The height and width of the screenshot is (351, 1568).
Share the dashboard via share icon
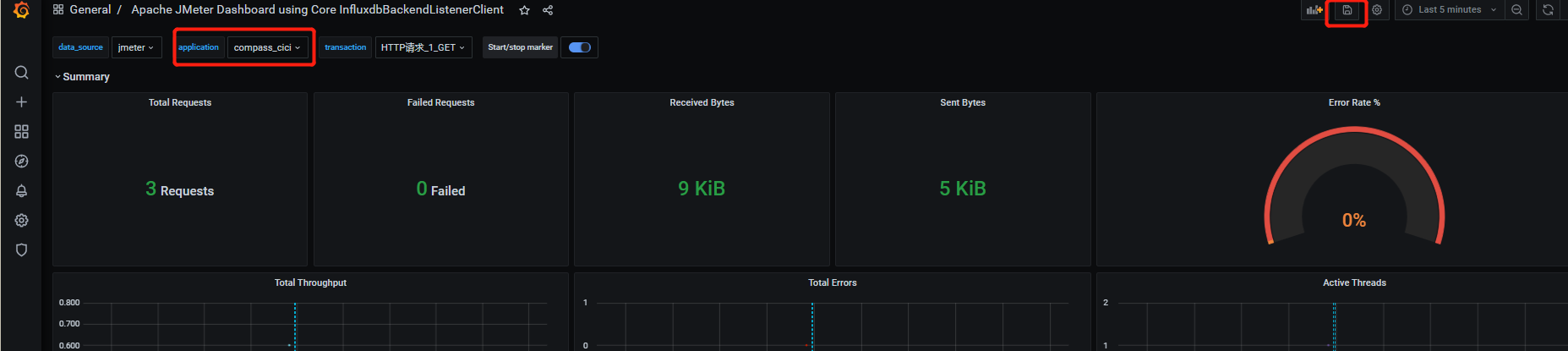tap(548, 10)
